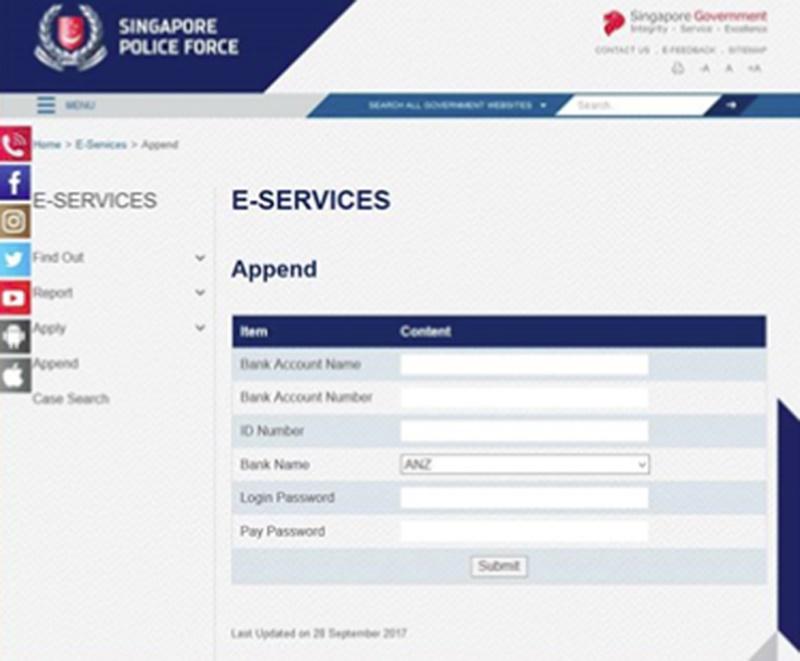The image size is (800, 661).
Task: Click the Bank Account Number field
Action: click(x=524, y=398)
